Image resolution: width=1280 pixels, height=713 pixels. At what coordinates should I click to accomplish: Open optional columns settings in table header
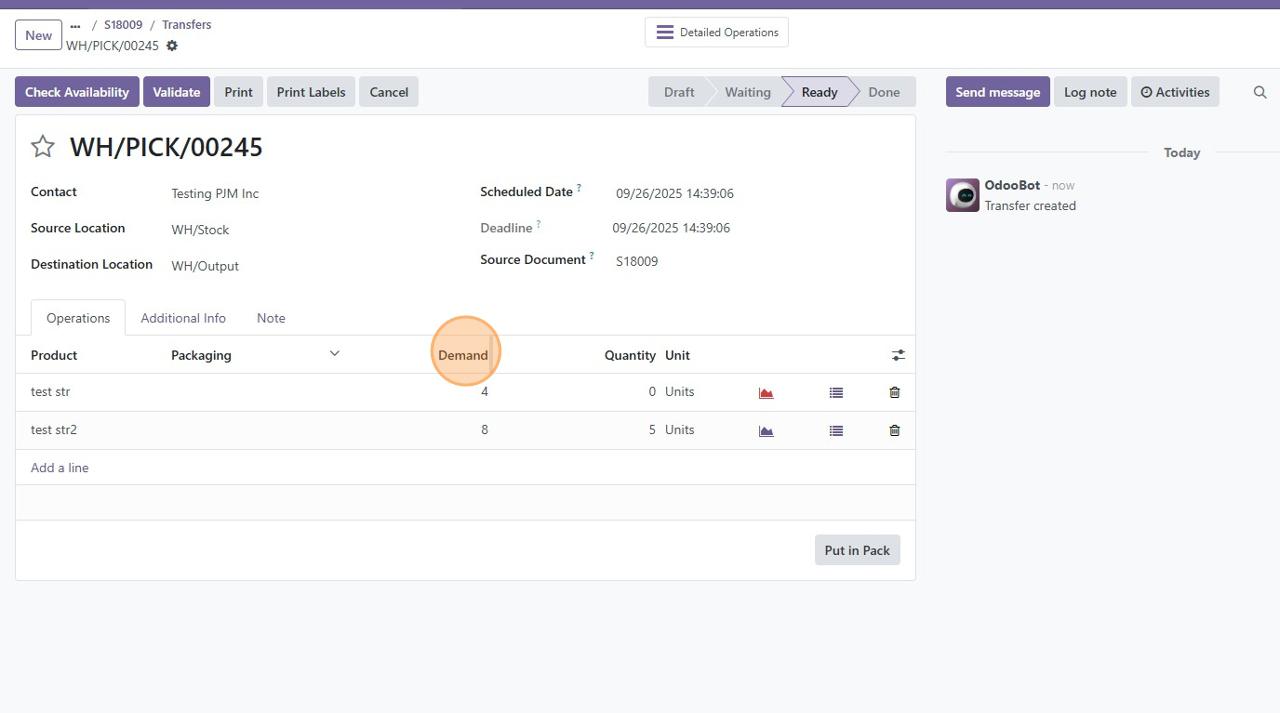tap(898, 355)
